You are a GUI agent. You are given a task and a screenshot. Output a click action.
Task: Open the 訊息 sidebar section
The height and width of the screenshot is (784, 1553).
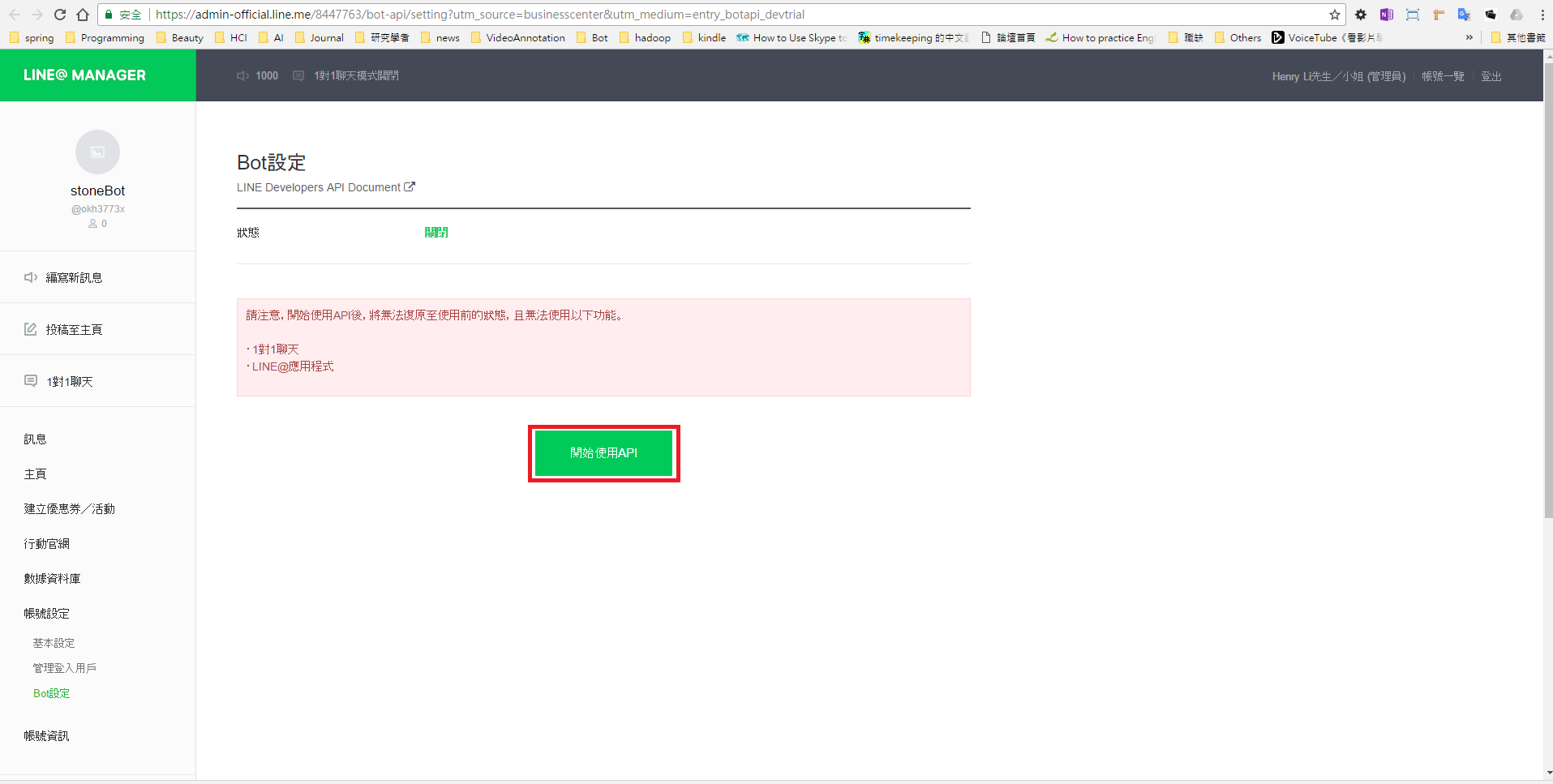pyautogui.click(x=35, y=439)
